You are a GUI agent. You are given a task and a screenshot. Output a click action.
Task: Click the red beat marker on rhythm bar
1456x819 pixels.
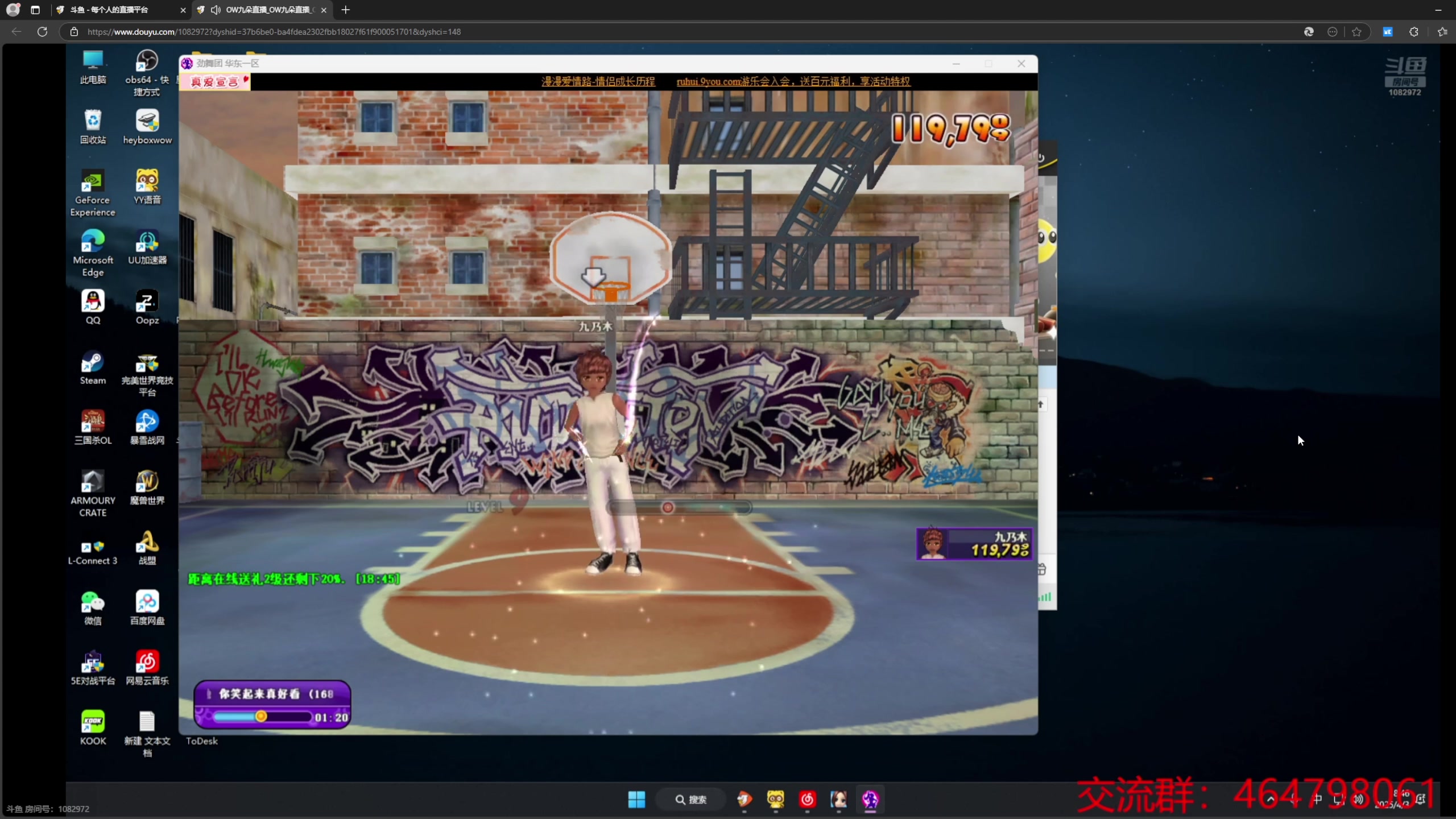point(668,507)
